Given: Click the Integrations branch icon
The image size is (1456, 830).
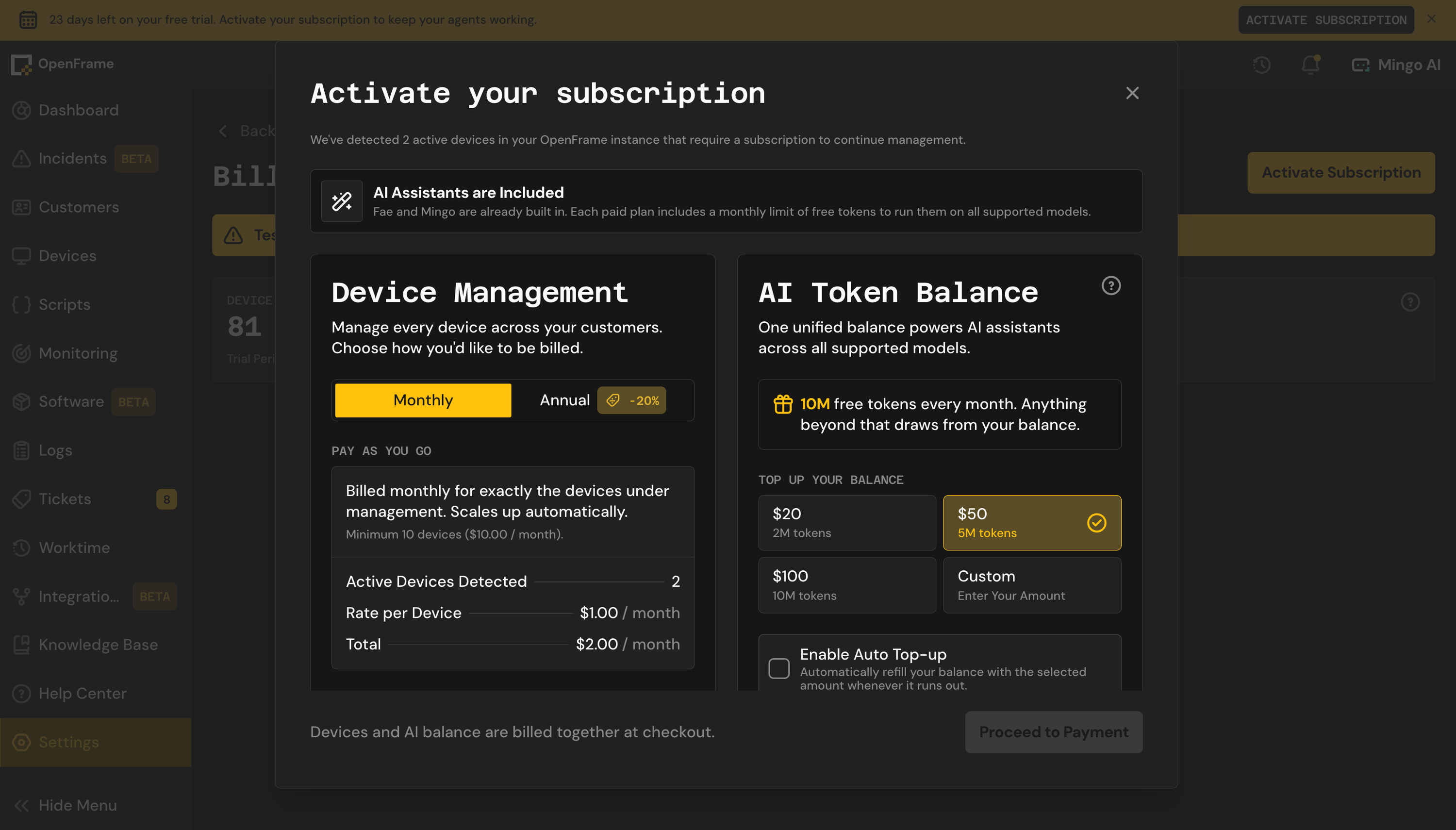Looking at the screenshot, I should (x=21, y=596).
